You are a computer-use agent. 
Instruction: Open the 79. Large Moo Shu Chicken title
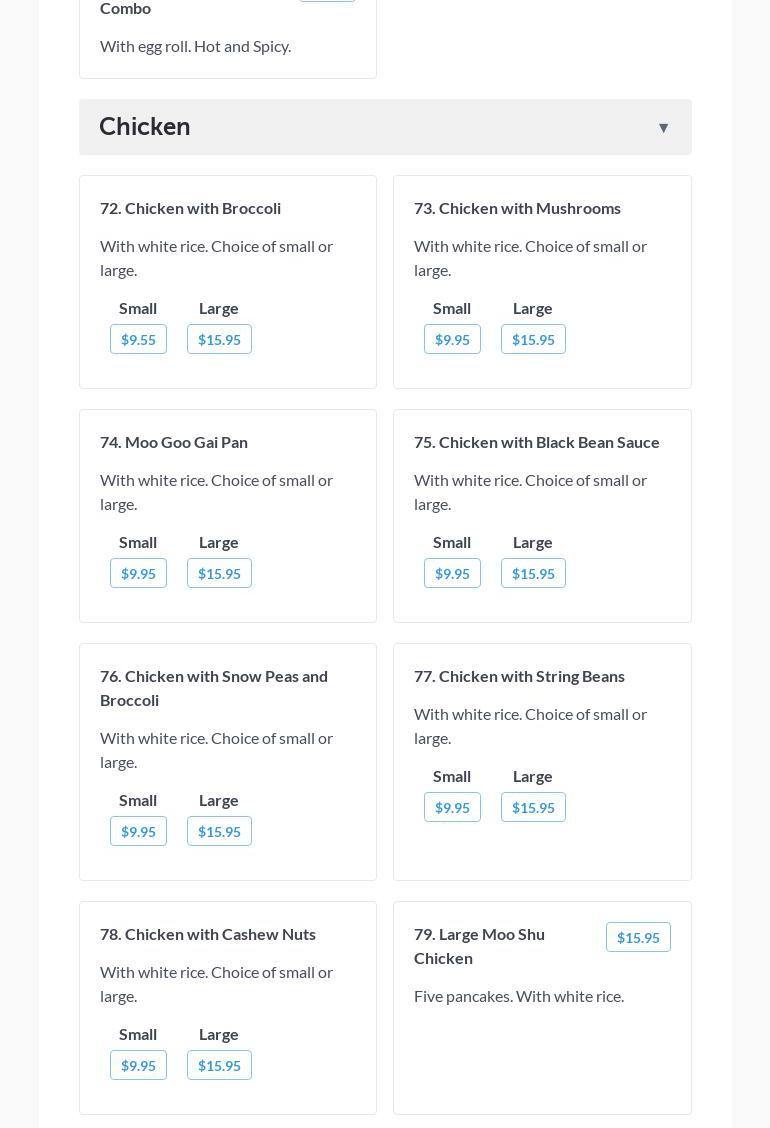[x=479, y=945]
